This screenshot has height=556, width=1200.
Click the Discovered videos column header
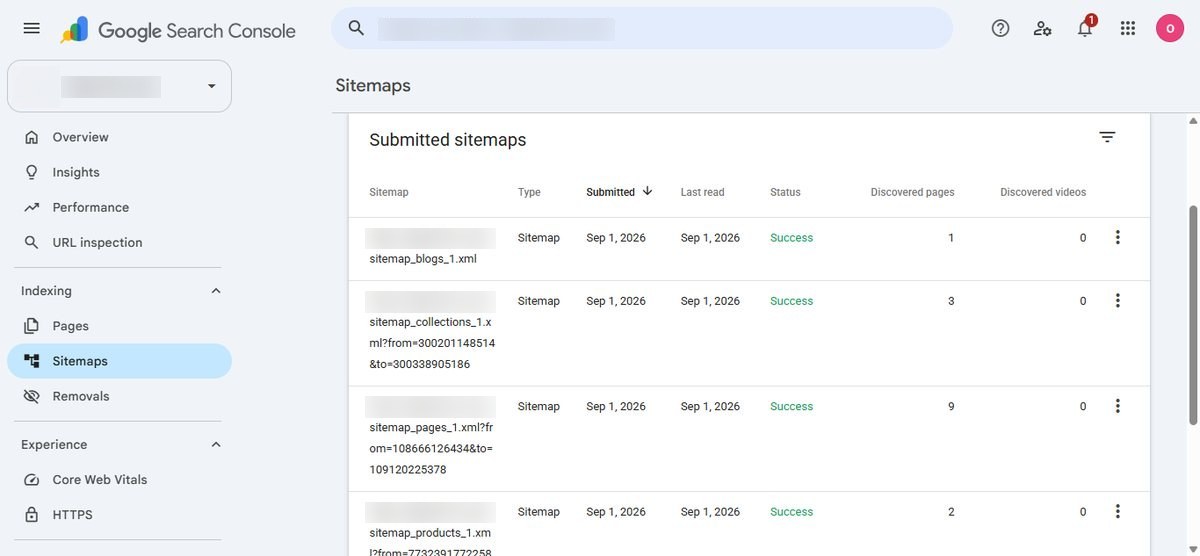click(x=1043, y=192)
